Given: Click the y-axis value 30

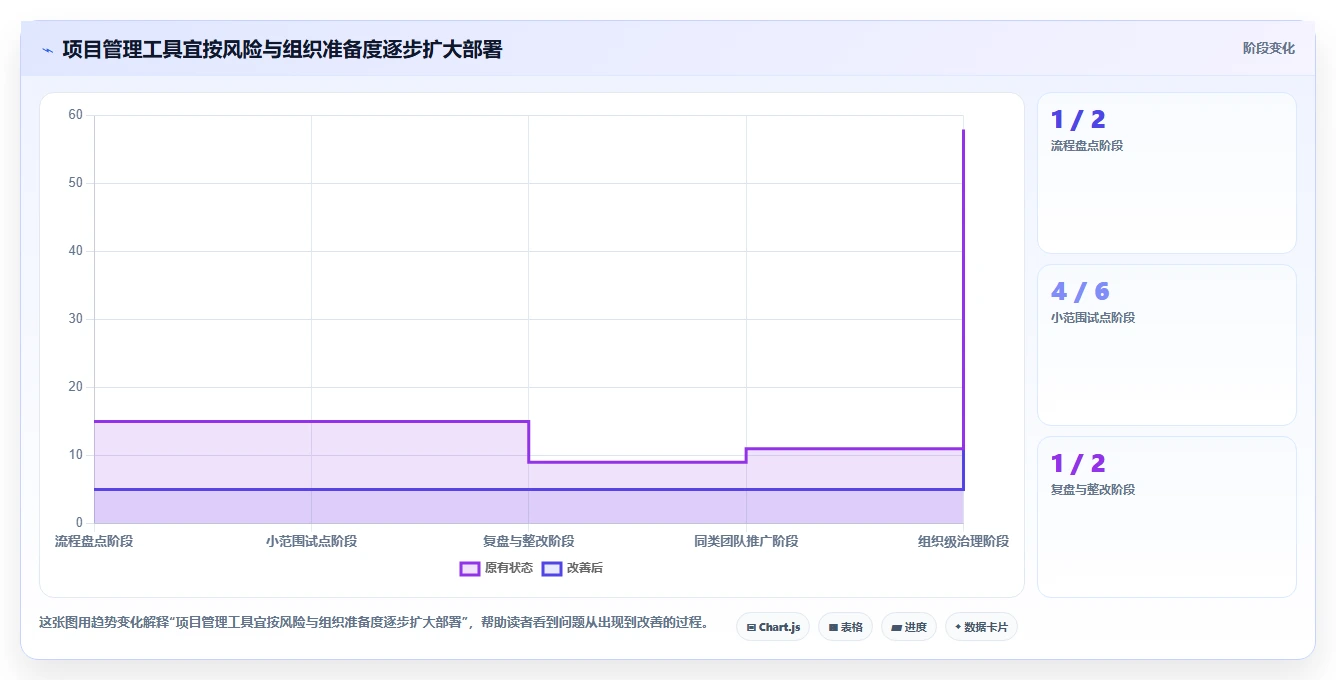Looking at the screenshot, I should click(x=75, y=319).
